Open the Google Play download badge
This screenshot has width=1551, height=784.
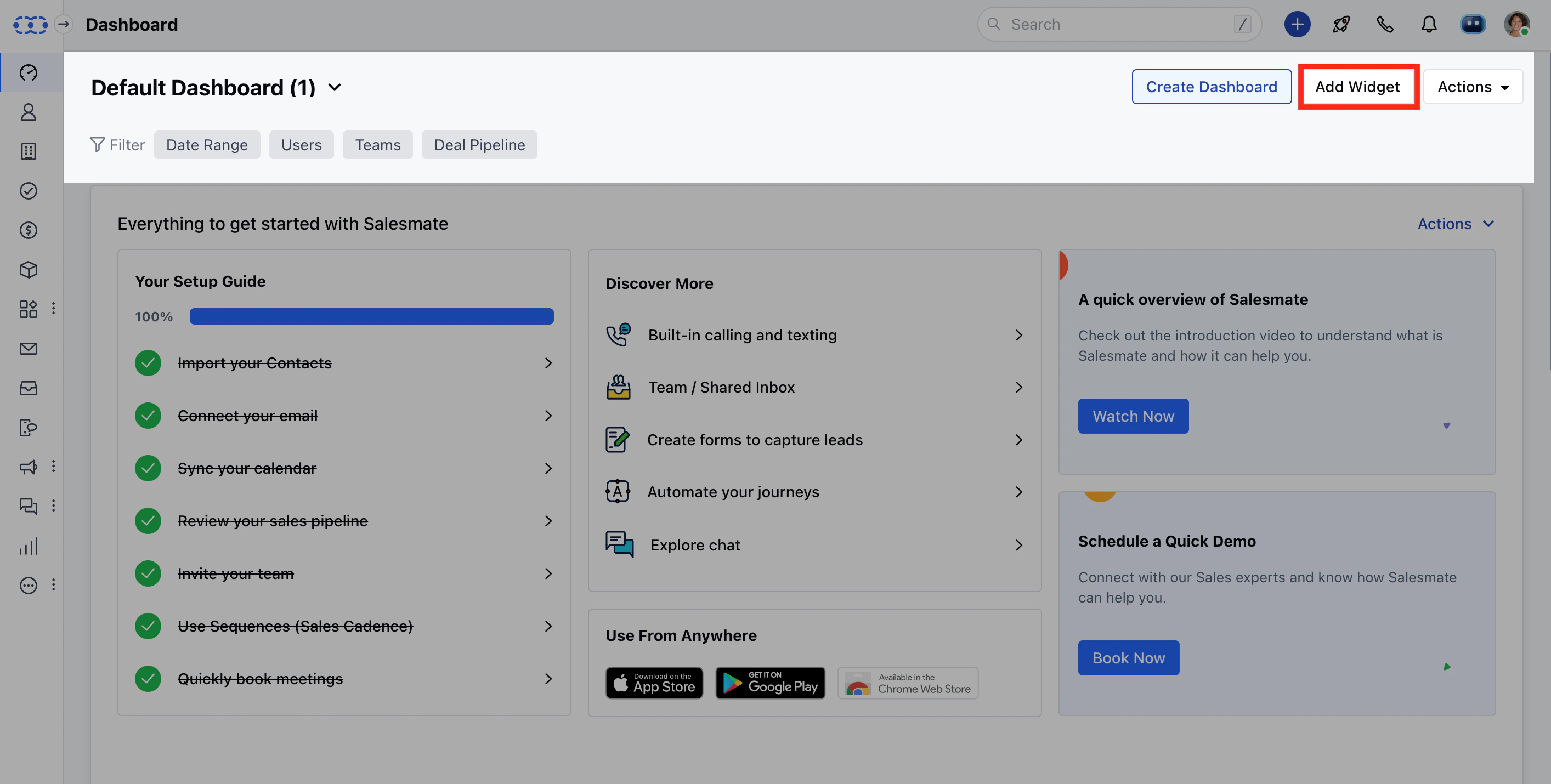tap(770, 684)
